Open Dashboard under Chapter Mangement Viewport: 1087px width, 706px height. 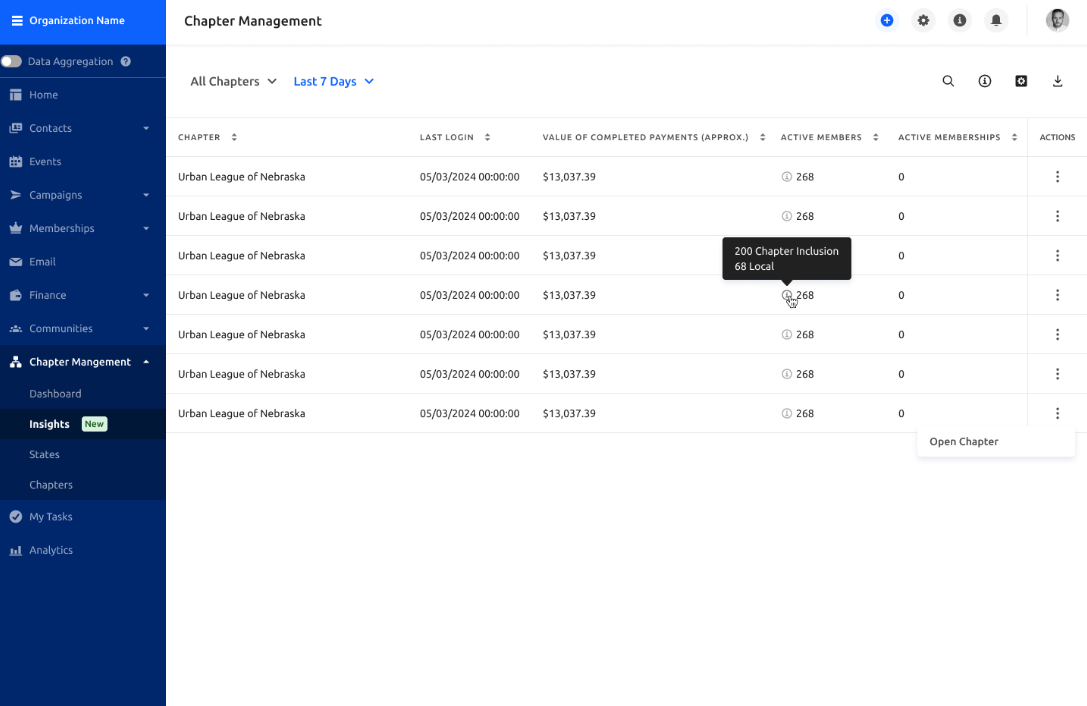pyautogui.click(x=55, y=393)
